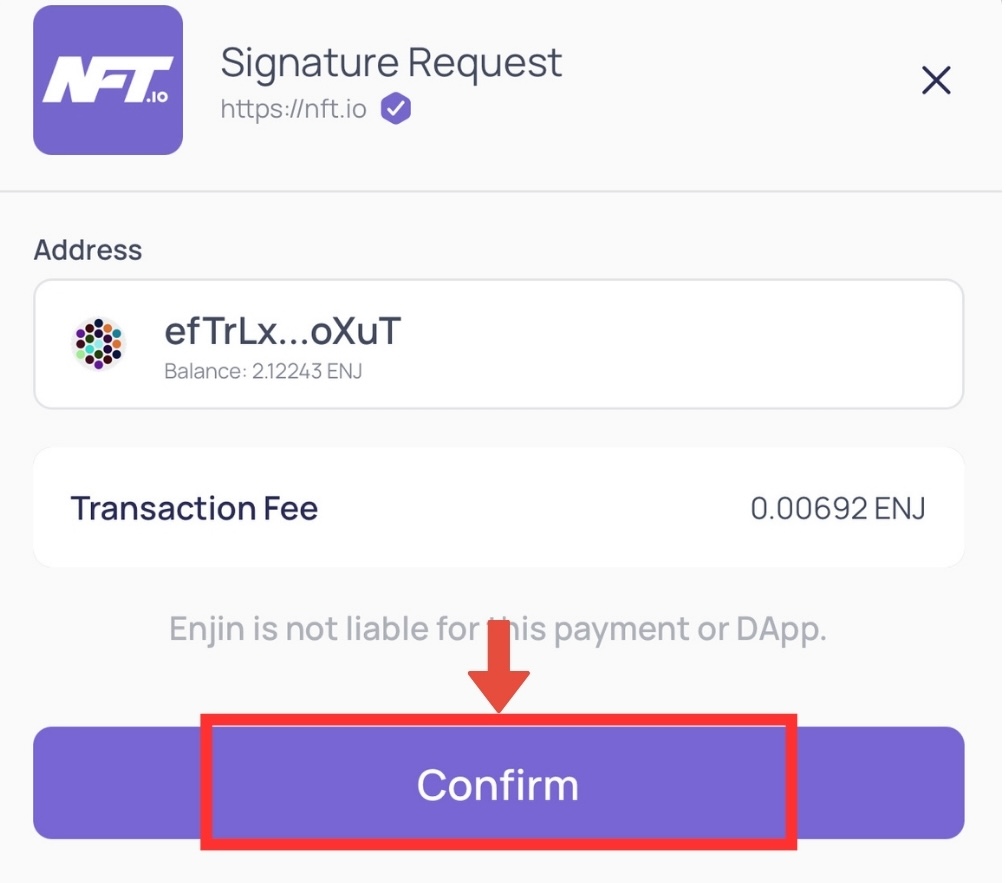Open the https://nft.io link
Viewport: 1006px width, 883px height.
(x=293, y=109)
